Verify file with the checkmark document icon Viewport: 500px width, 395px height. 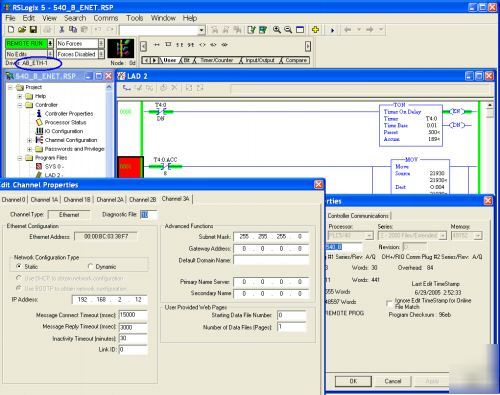click(x=251, y=30)
